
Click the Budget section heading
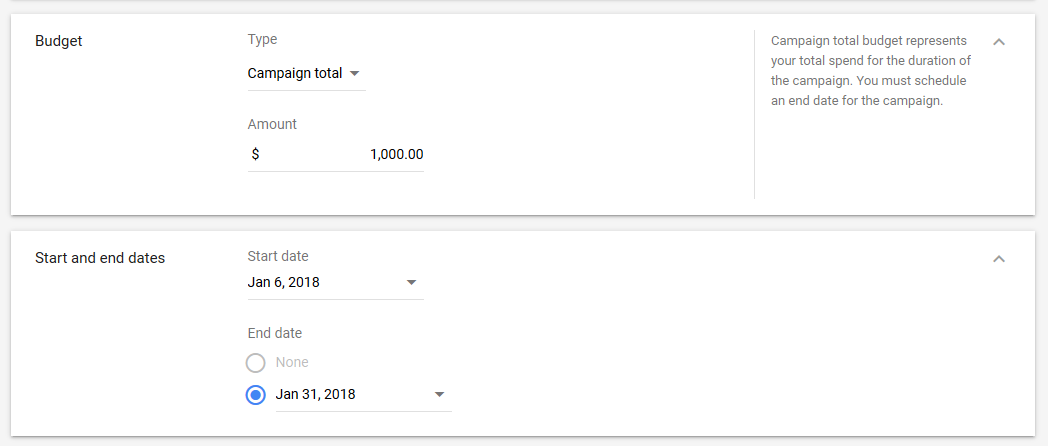coord(59,41)
